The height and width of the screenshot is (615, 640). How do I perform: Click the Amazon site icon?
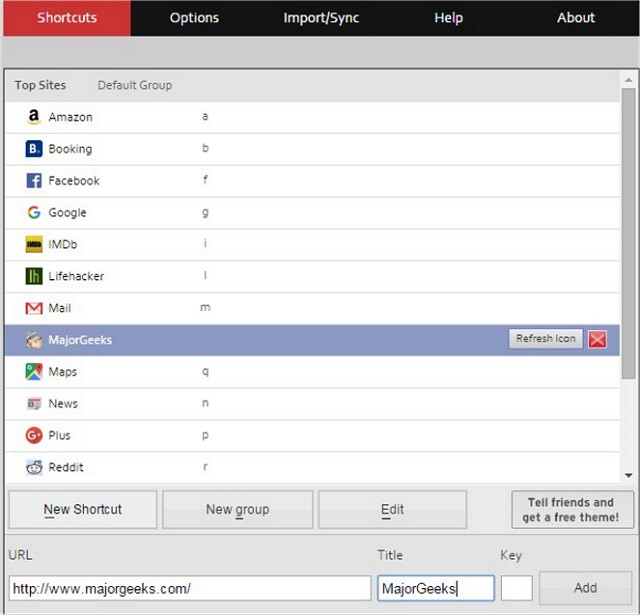click(34, 117)
